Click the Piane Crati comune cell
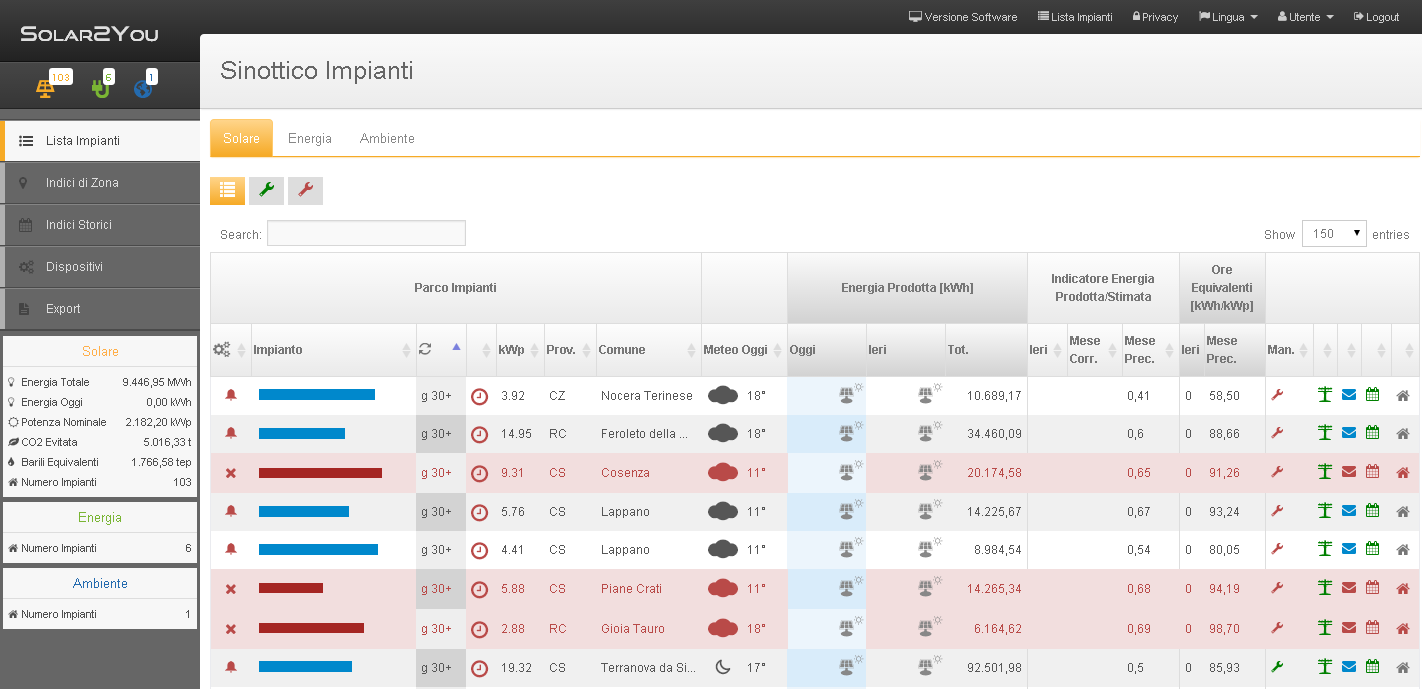The width and height of the screenshot is (1422, 689). pyautogui.click(x=631, y=589)
